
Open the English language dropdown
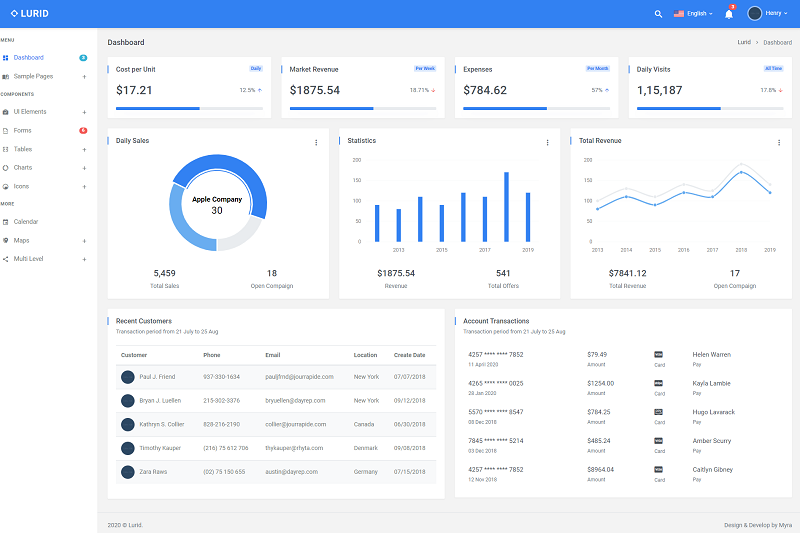[693, 14]
